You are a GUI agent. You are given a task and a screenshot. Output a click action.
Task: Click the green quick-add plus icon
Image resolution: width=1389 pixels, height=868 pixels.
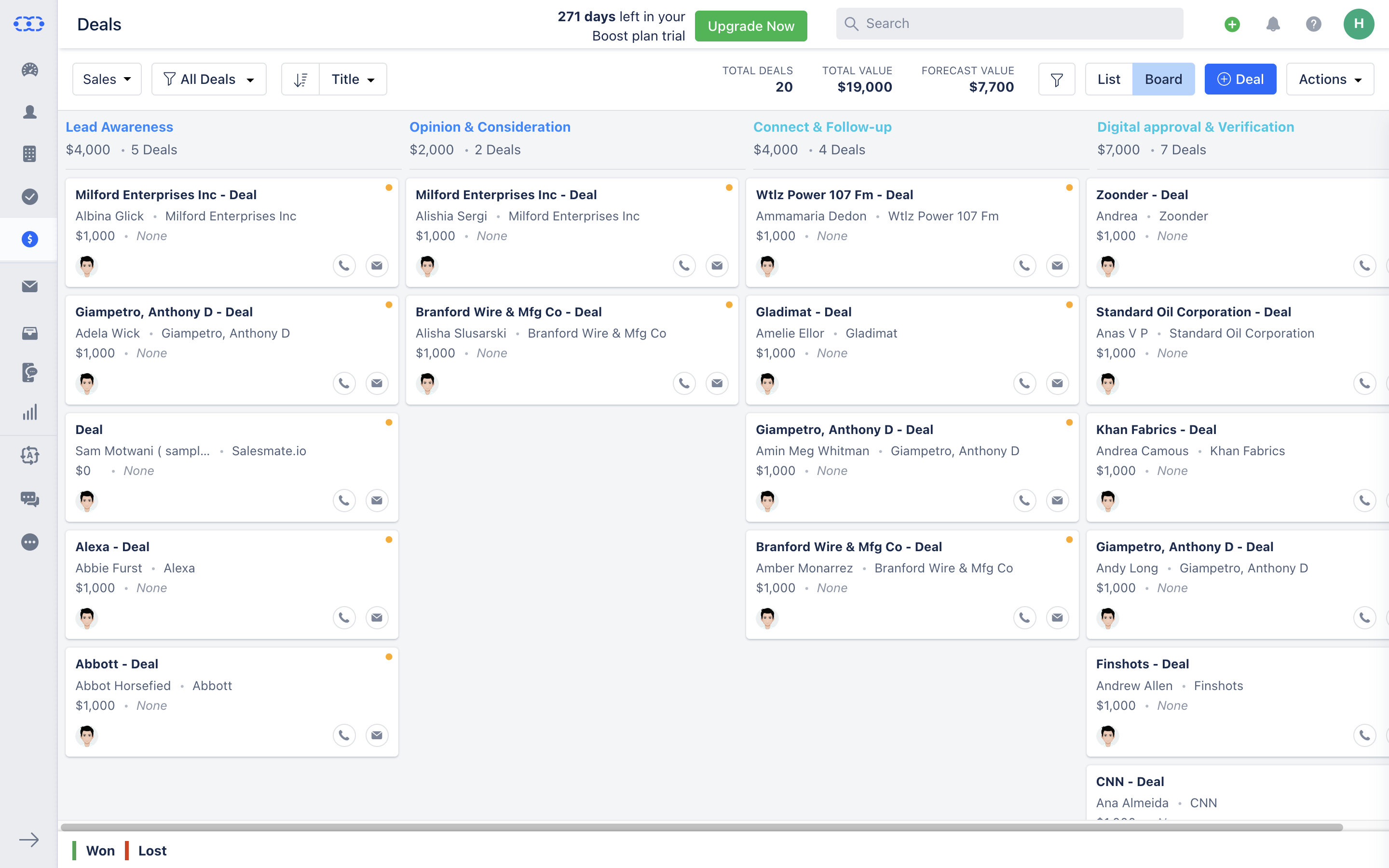pyautogui.click(x=1232, y=24)
